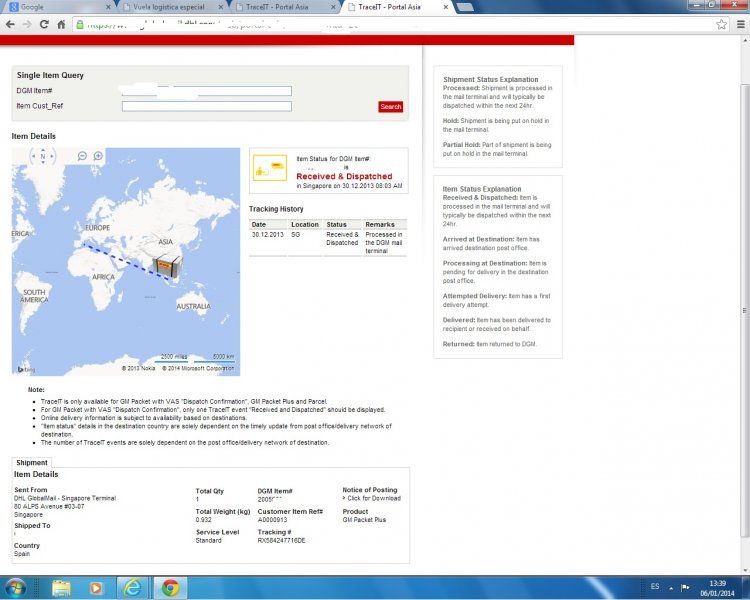Switch to the Google tab
The width and height of the screenshot is (750, 600).
(x=57, y=7)
